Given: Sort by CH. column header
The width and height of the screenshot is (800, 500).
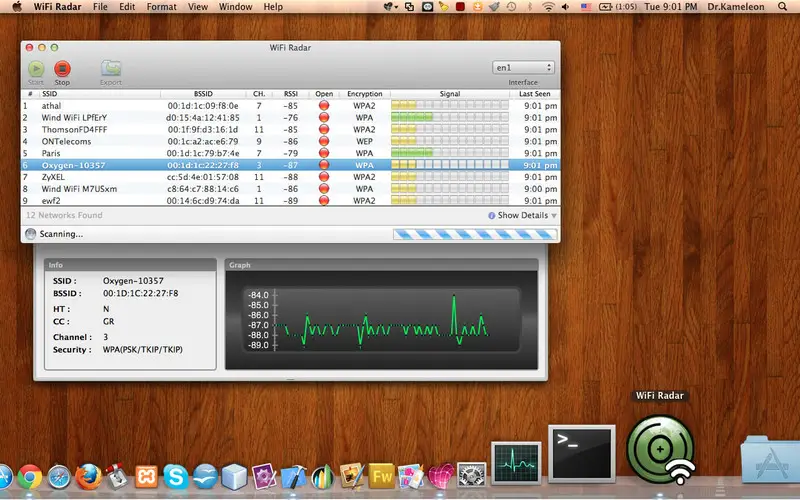Looking at the screenshot, I should pos(259,94).
